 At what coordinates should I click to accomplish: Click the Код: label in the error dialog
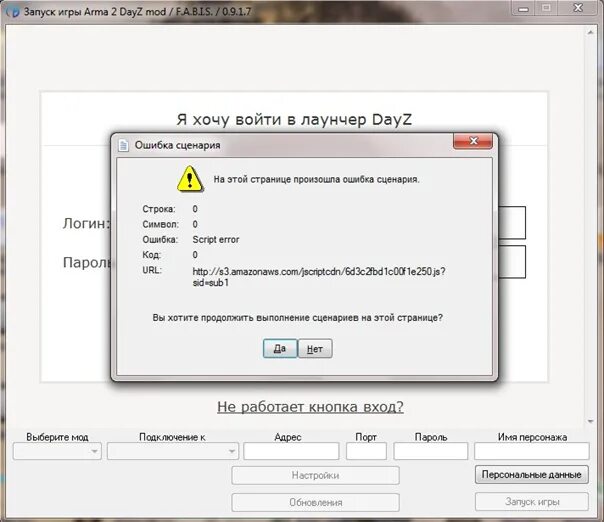point(152,255)
